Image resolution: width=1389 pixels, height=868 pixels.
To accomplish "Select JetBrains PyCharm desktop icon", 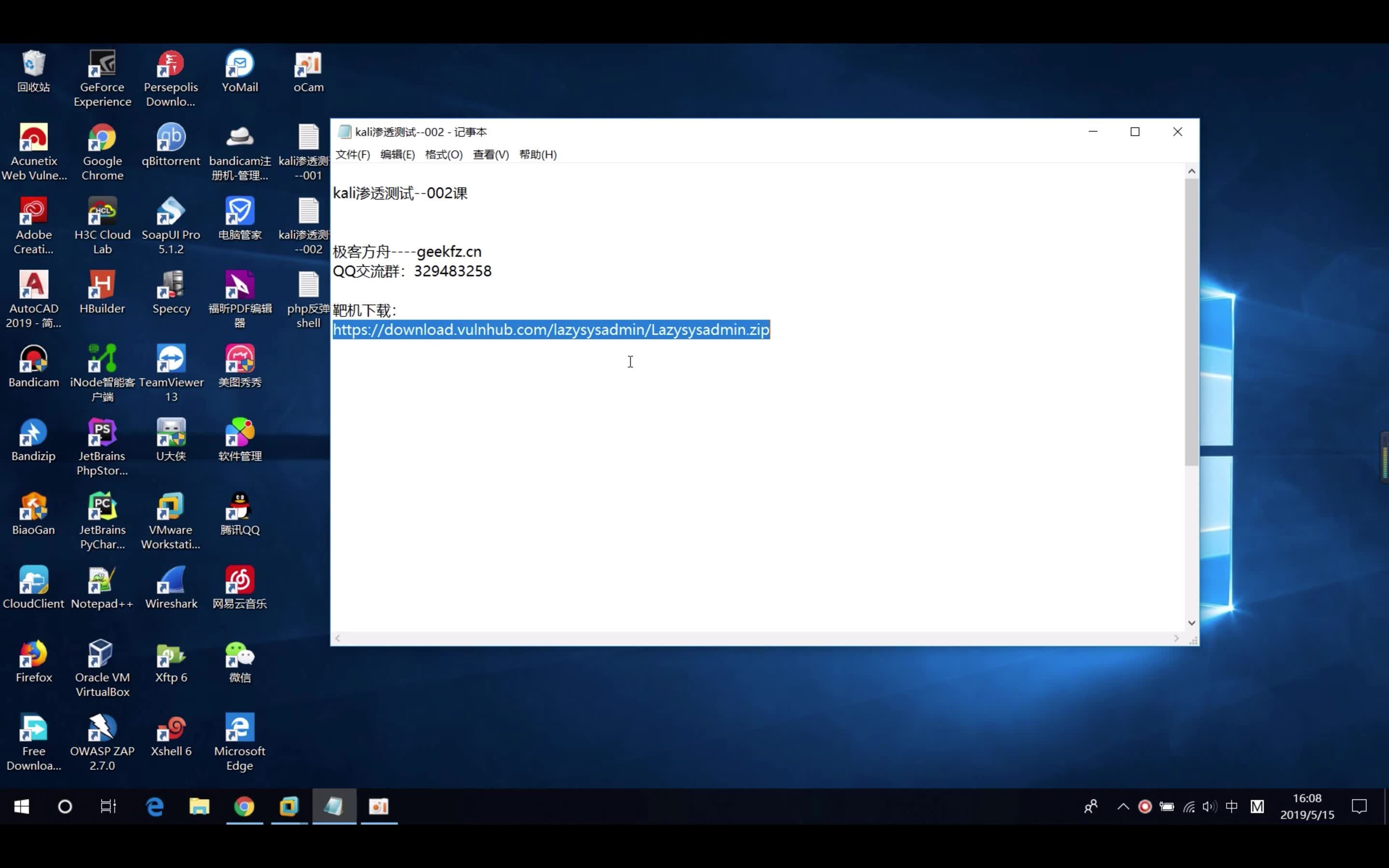I will pyautogui.click(x=102, y=521).
